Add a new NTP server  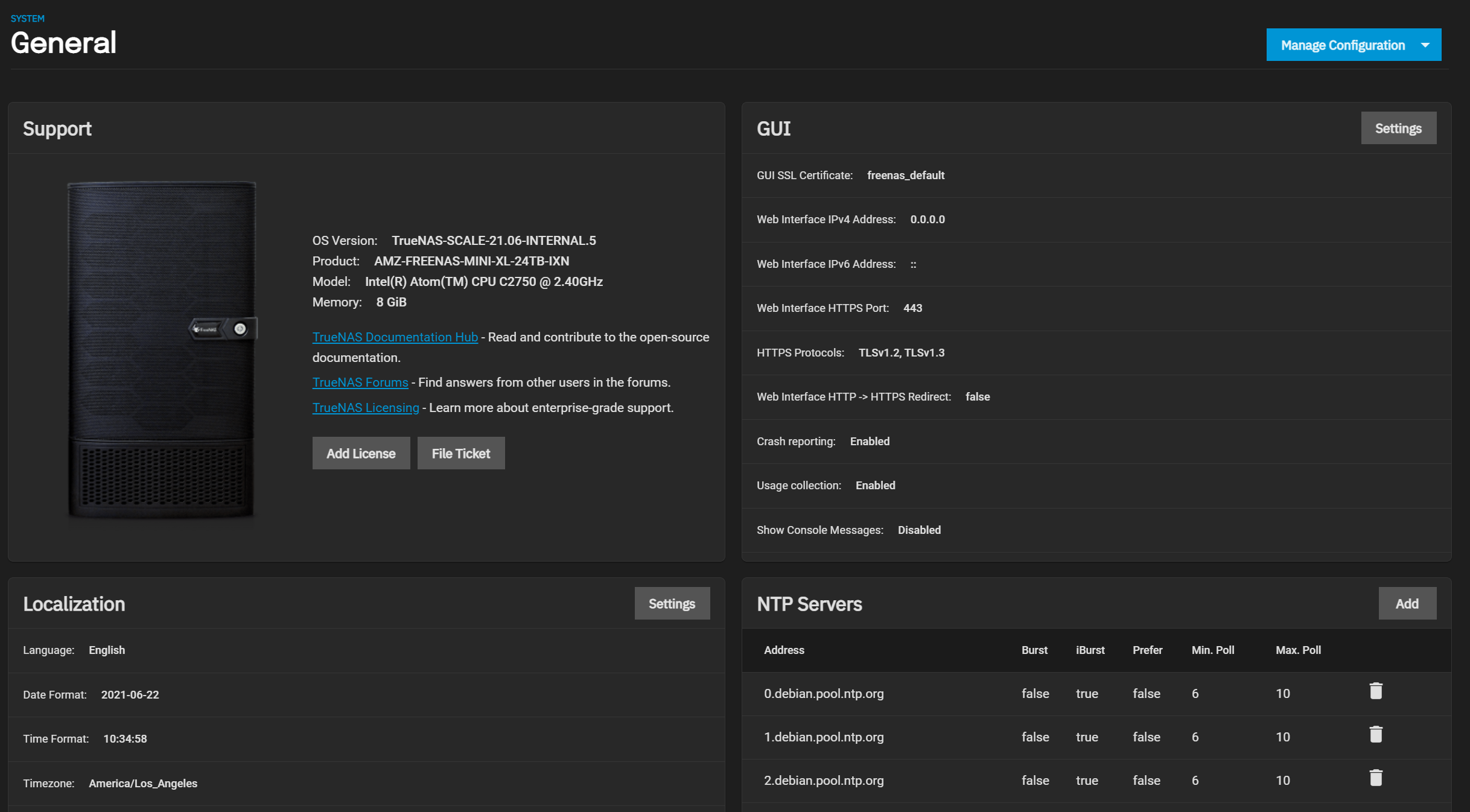pyautogui.click(x=1406, y=604)
